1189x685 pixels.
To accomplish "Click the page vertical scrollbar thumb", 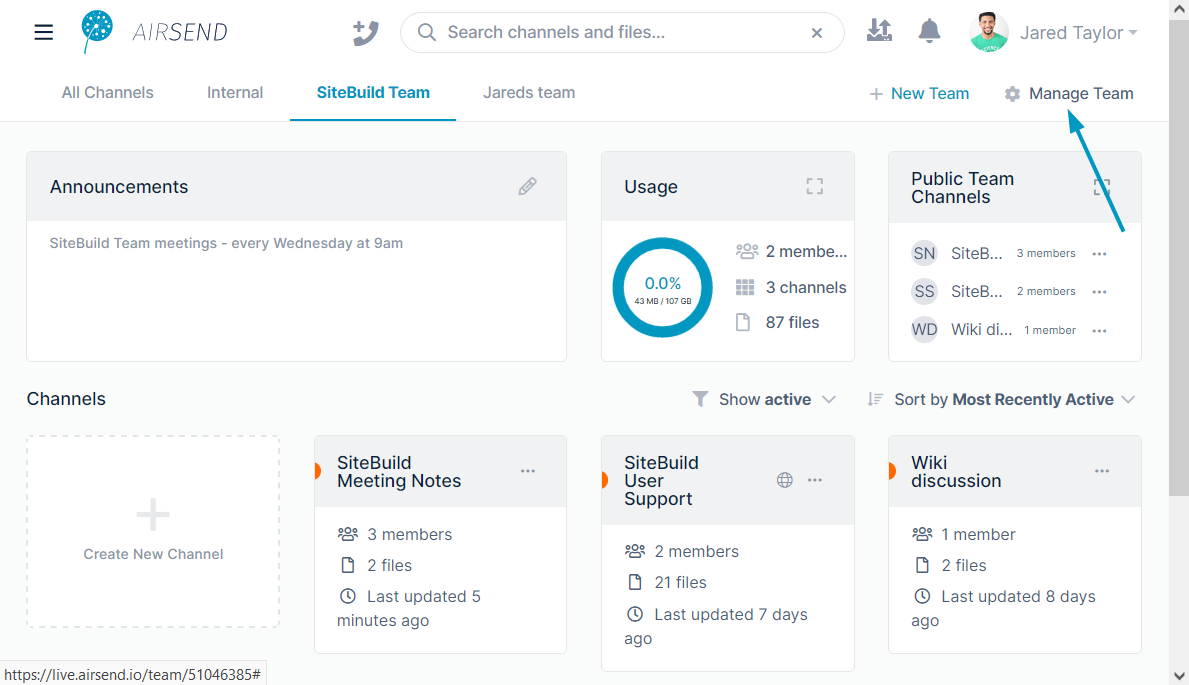I will tap(1178, 258).
